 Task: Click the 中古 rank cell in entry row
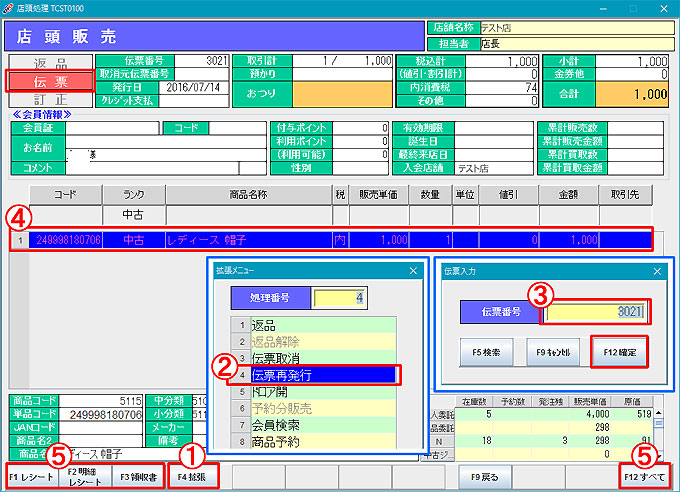(x=134, y=215)
